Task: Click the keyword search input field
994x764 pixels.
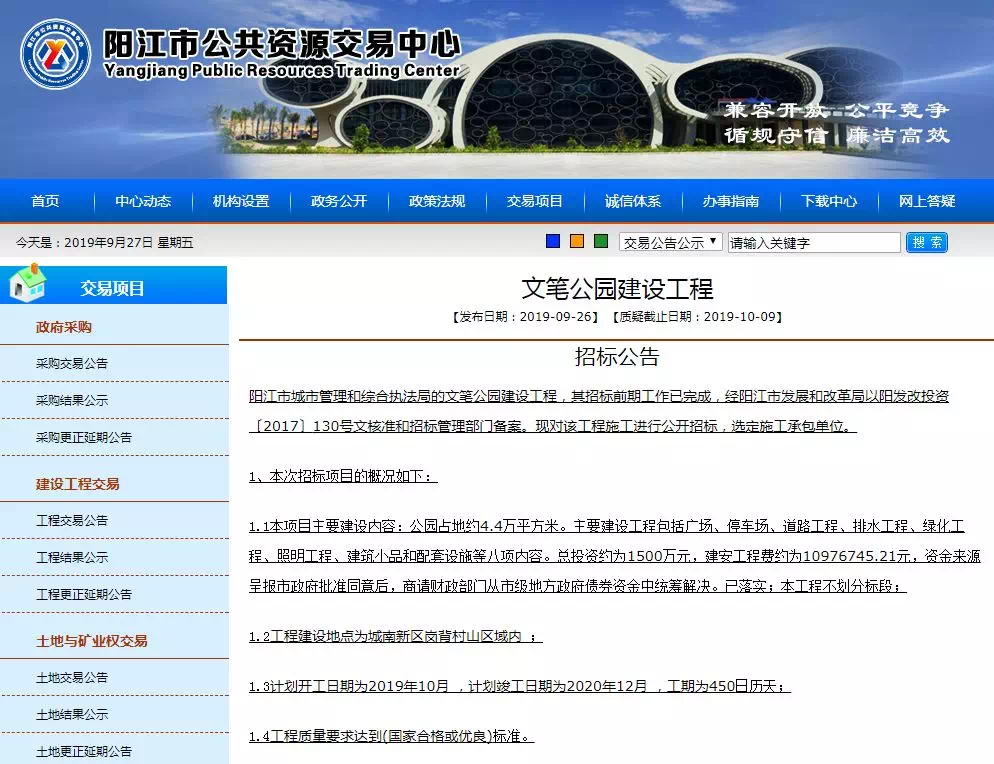Action: click(x=813, y=243)
